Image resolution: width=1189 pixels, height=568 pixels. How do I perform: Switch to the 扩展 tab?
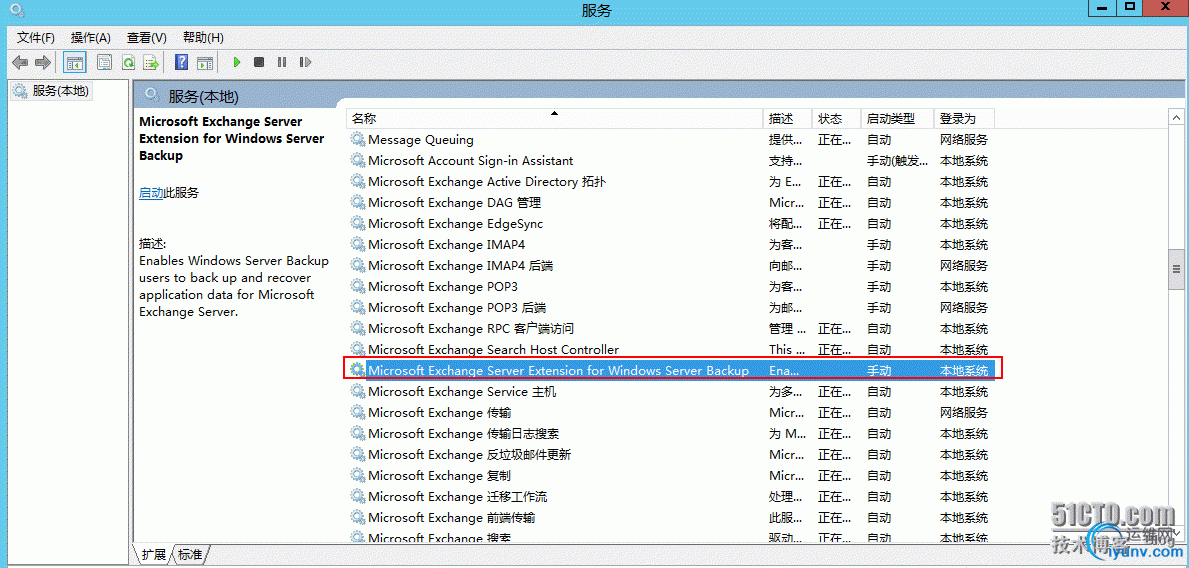[x=154, y=554]
